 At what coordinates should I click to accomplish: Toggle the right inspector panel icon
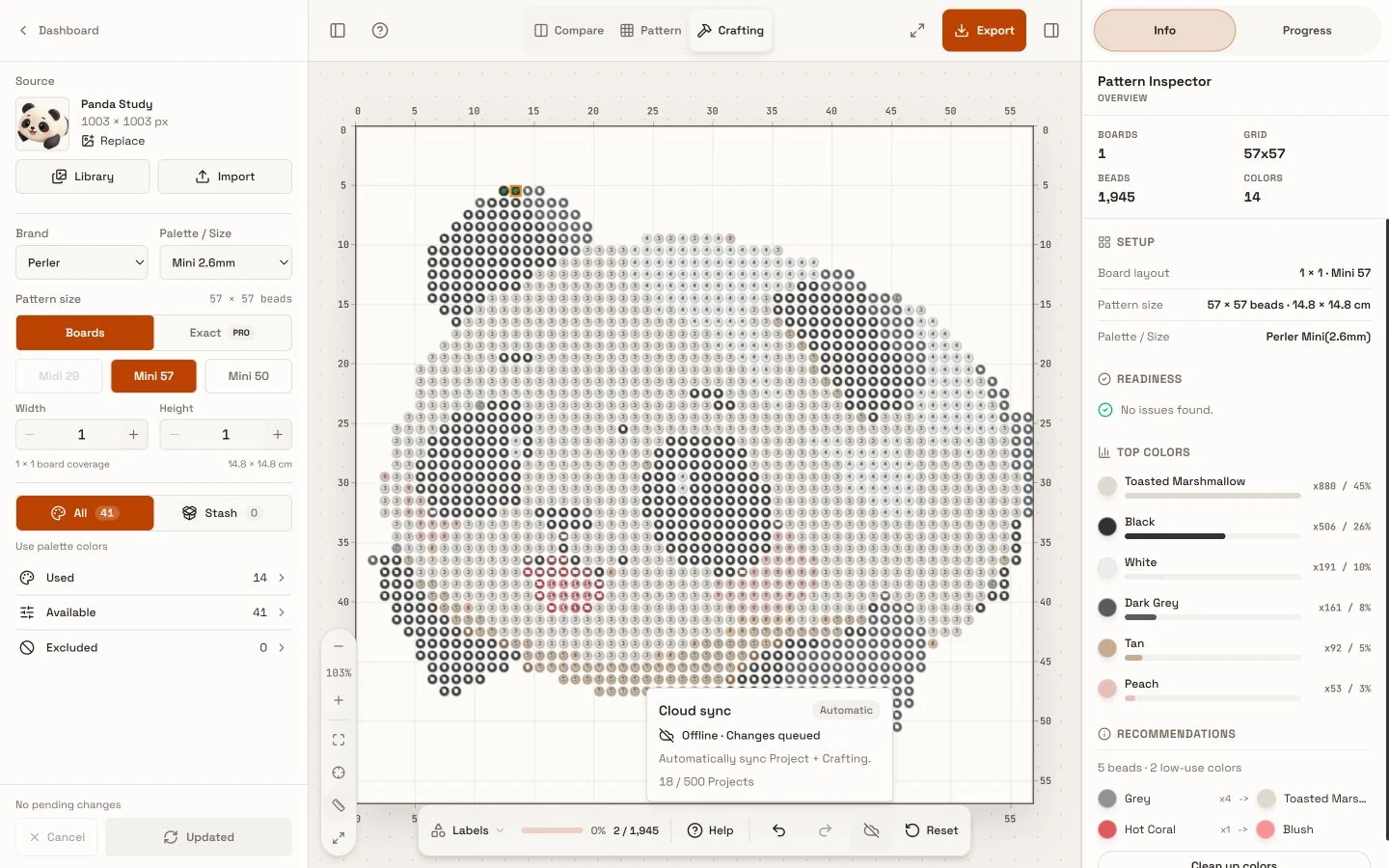(x=1051, y=31)
